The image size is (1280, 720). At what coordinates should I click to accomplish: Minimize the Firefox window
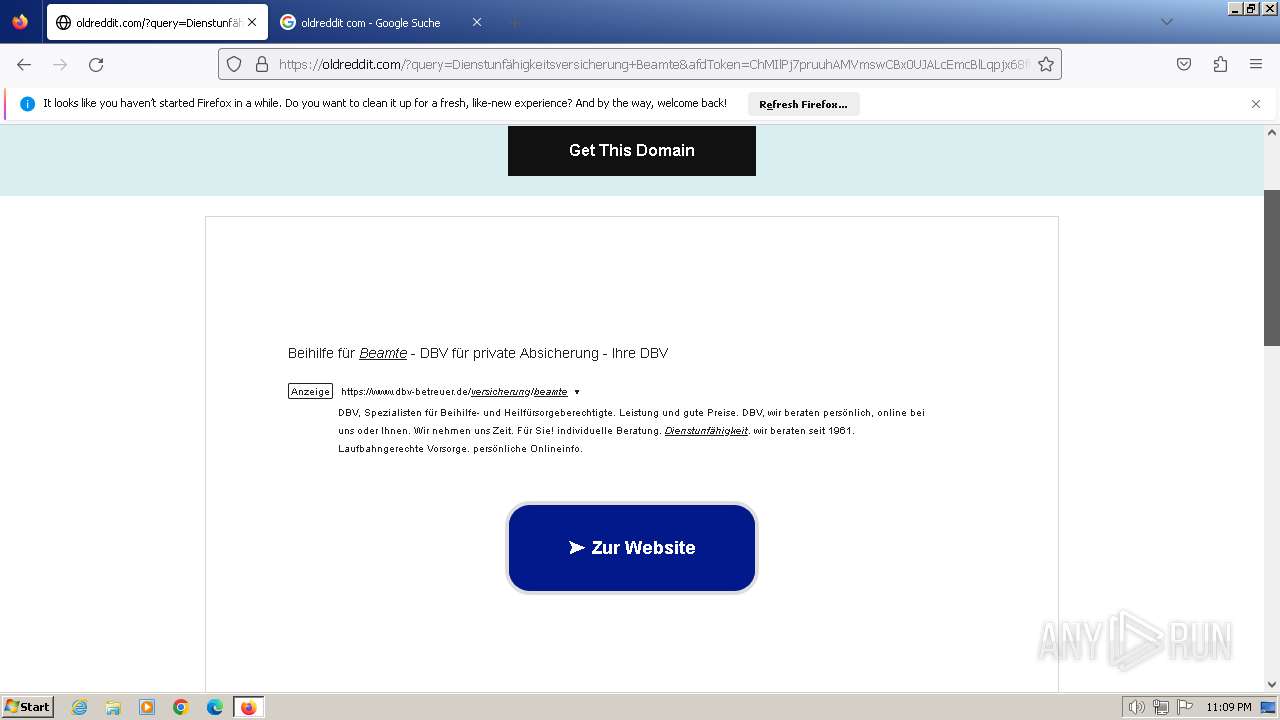tap(1235, 8)
